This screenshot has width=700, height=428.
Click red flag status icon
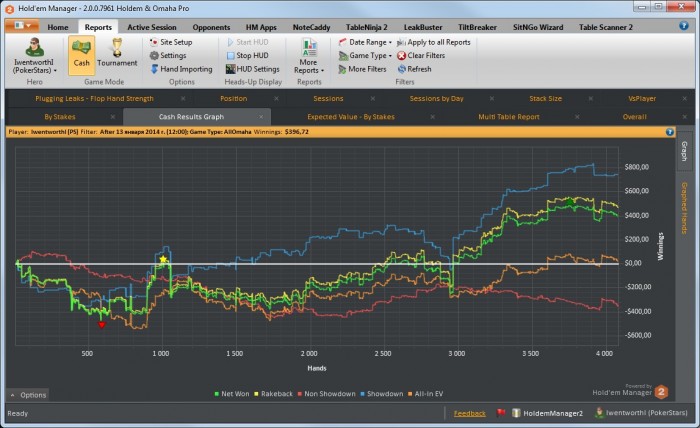click(501, 413)
